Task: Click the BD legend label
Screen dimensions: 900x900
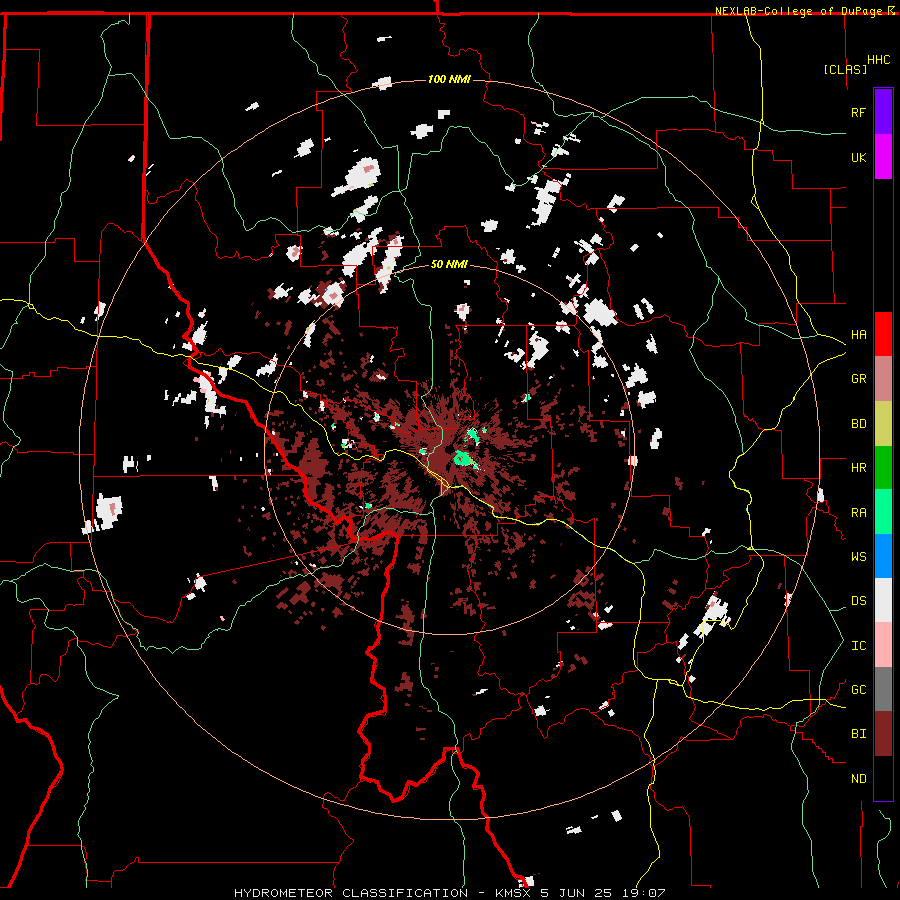Action: click(858, 424)
